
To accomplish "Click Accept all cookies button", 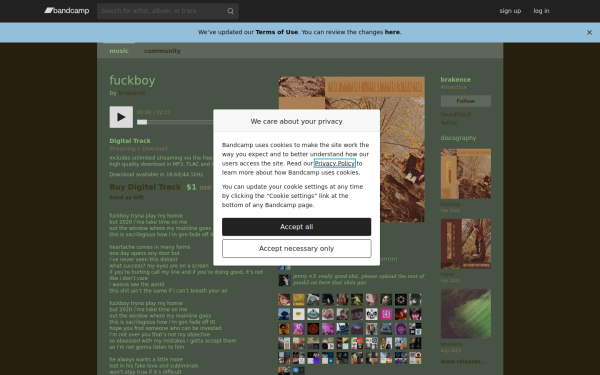I will [297, 227].
